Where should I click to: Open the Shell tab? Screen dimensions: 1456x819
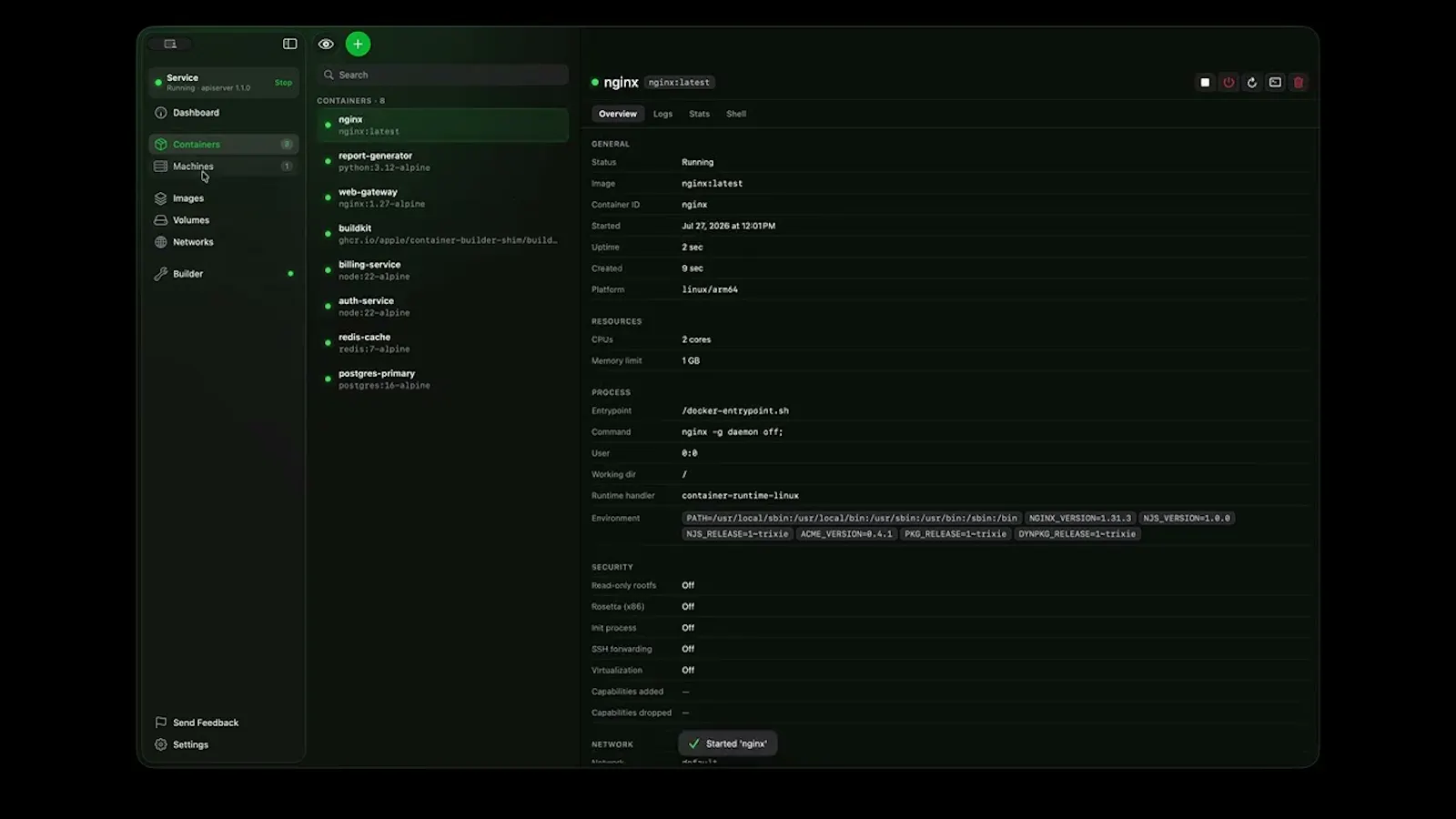click(736, 114)
